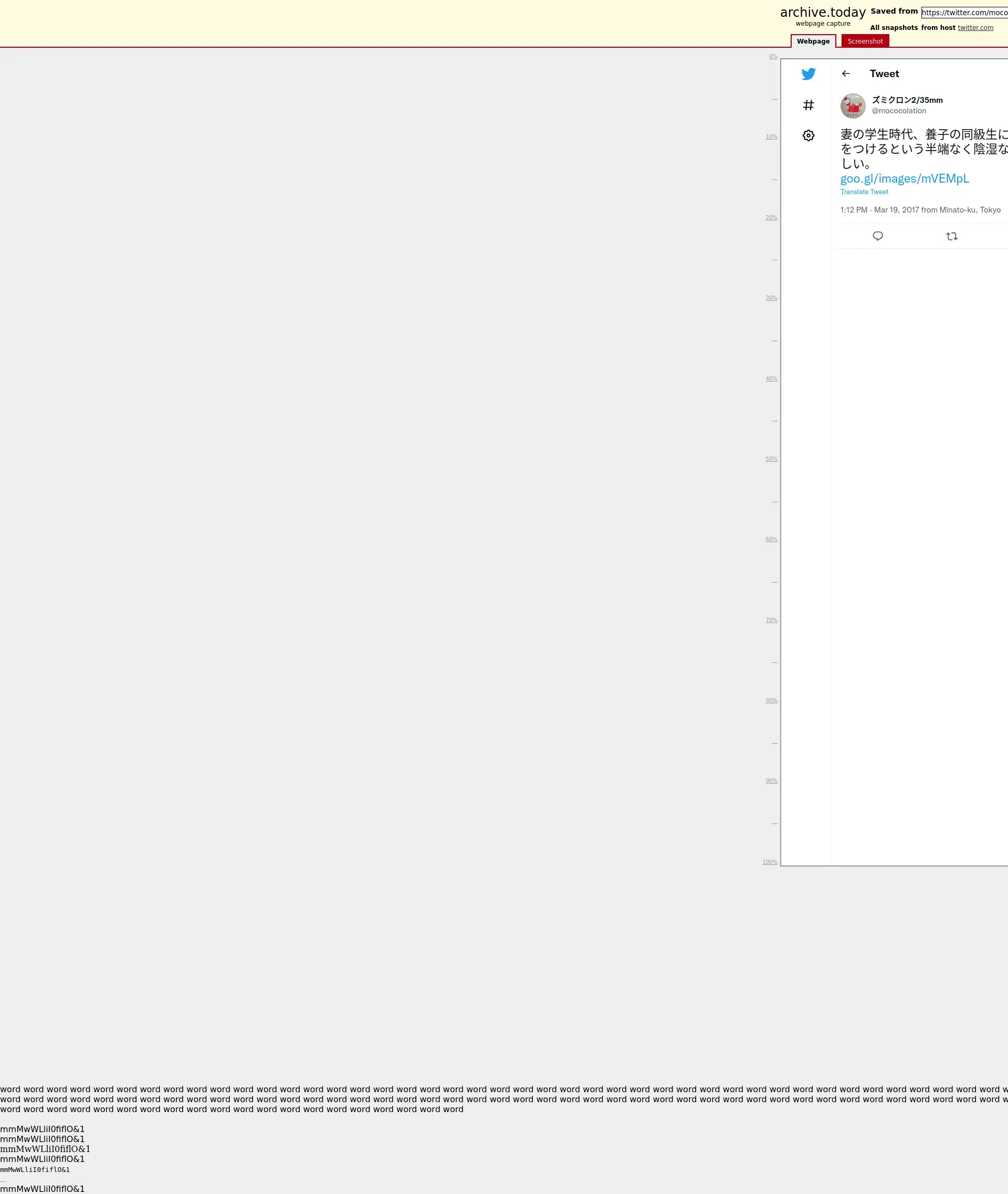
Task: Switch to the Screenshot tab
Action: [x=865, y=41]
